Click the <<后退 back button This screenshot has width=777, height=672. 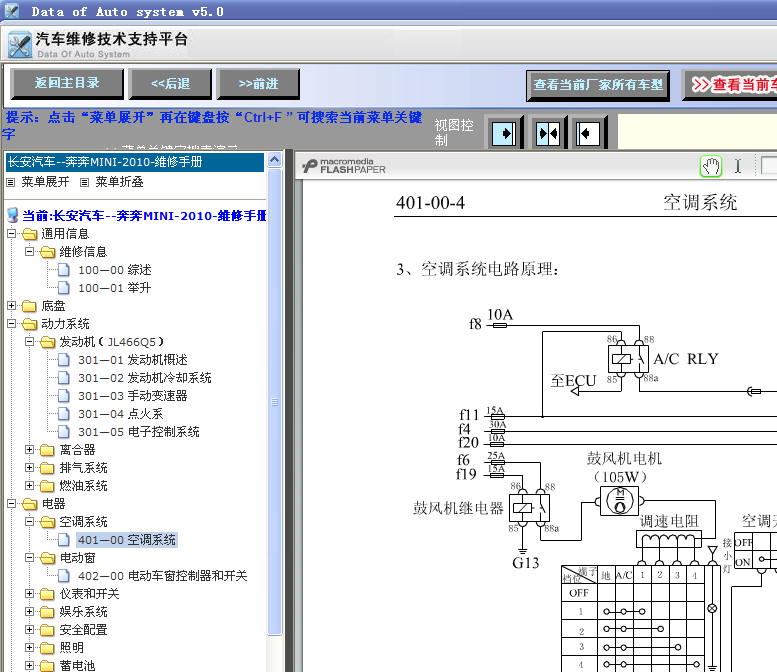170,83
